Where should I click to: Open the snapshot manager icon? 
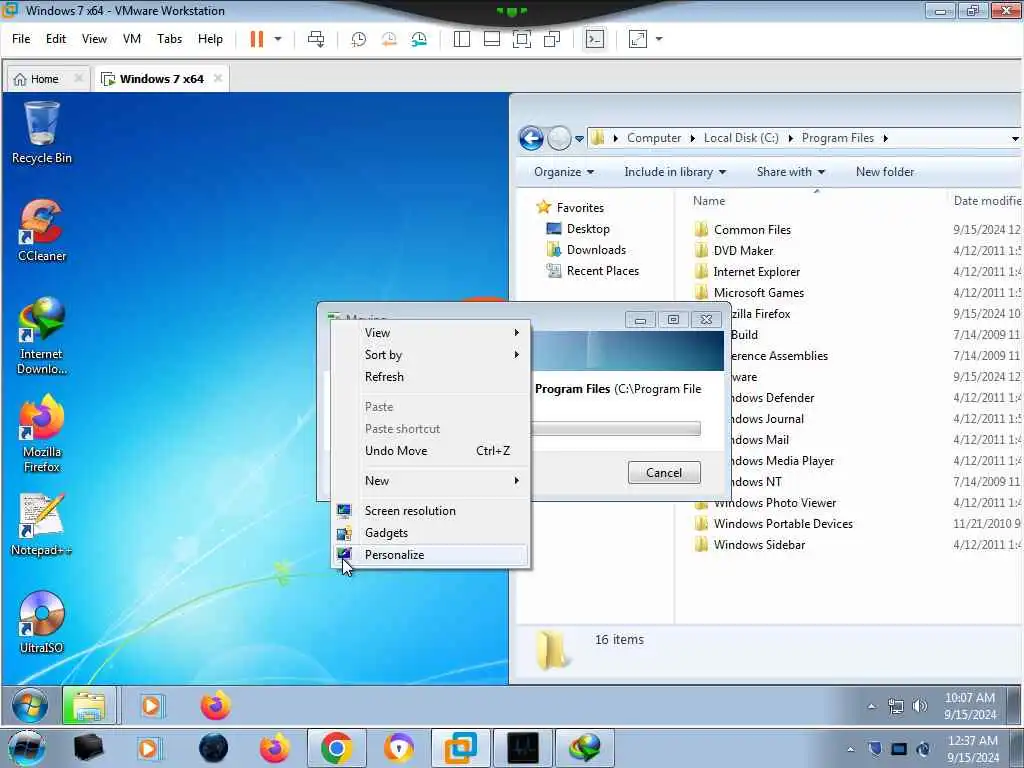tap(419, 39)
